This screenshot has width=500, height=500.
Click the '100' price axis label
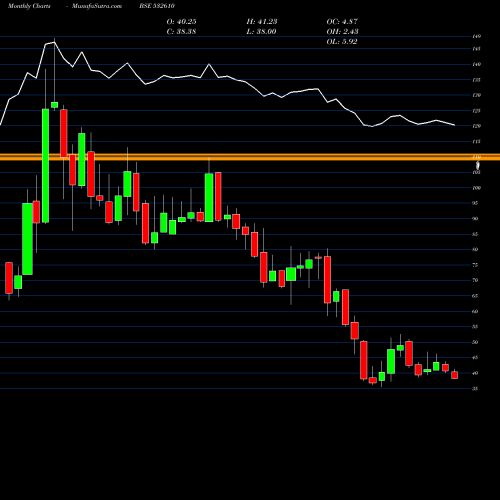tap(477, 188)
